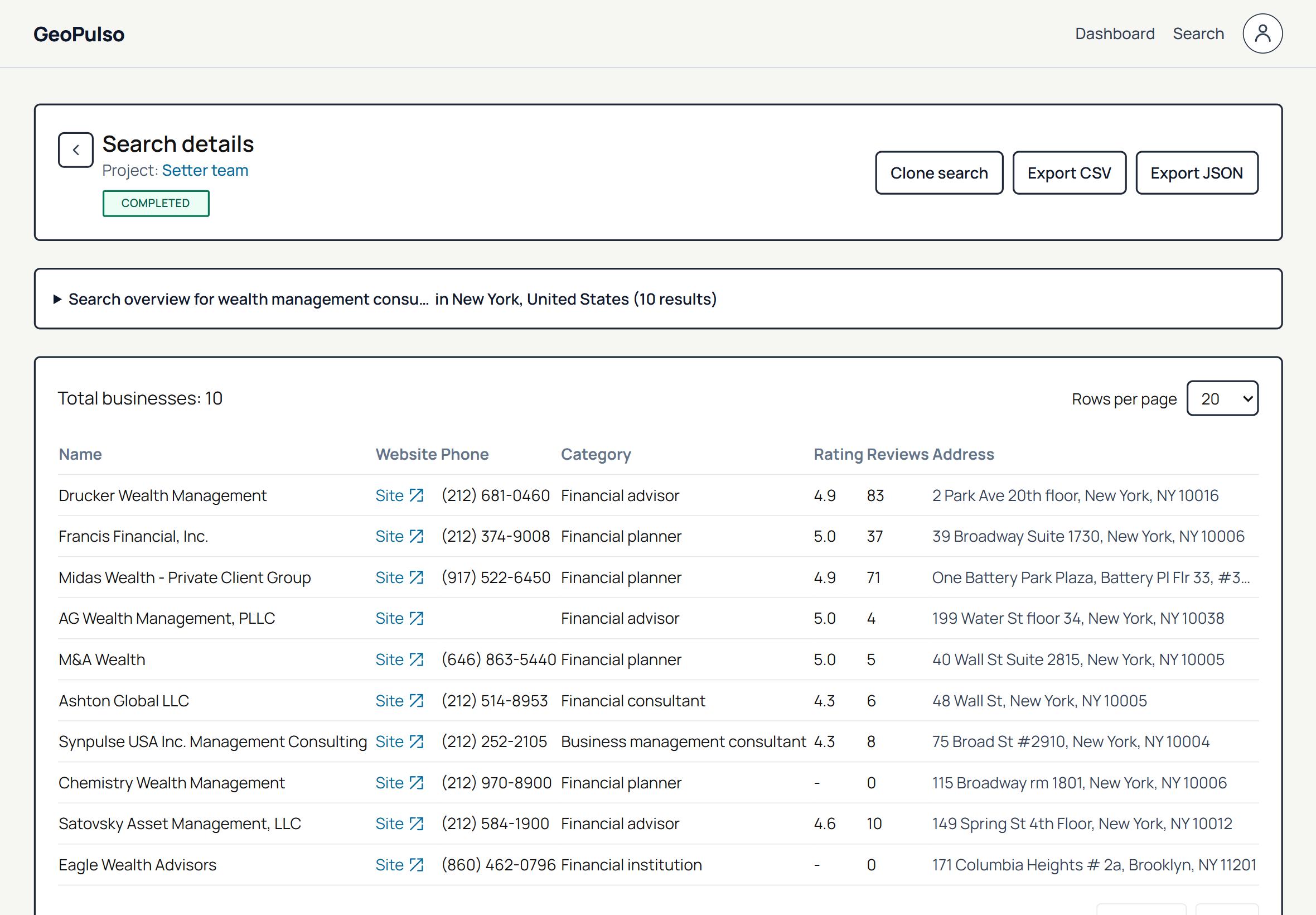Open the Rows per page dropdown
This screenshot has height=915, width=1316.
tap(1222, 398)
